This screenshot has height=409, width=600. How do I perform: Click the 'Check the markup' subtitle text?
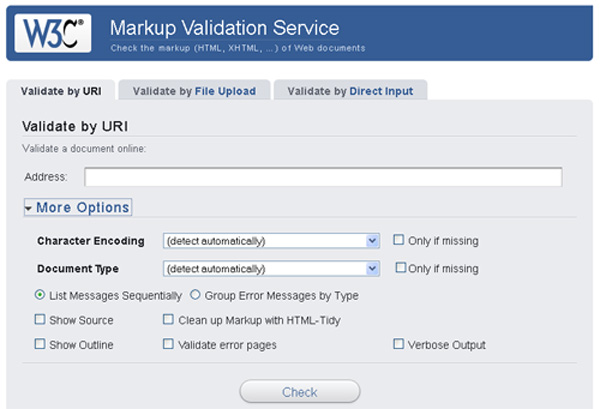(238, 48)
